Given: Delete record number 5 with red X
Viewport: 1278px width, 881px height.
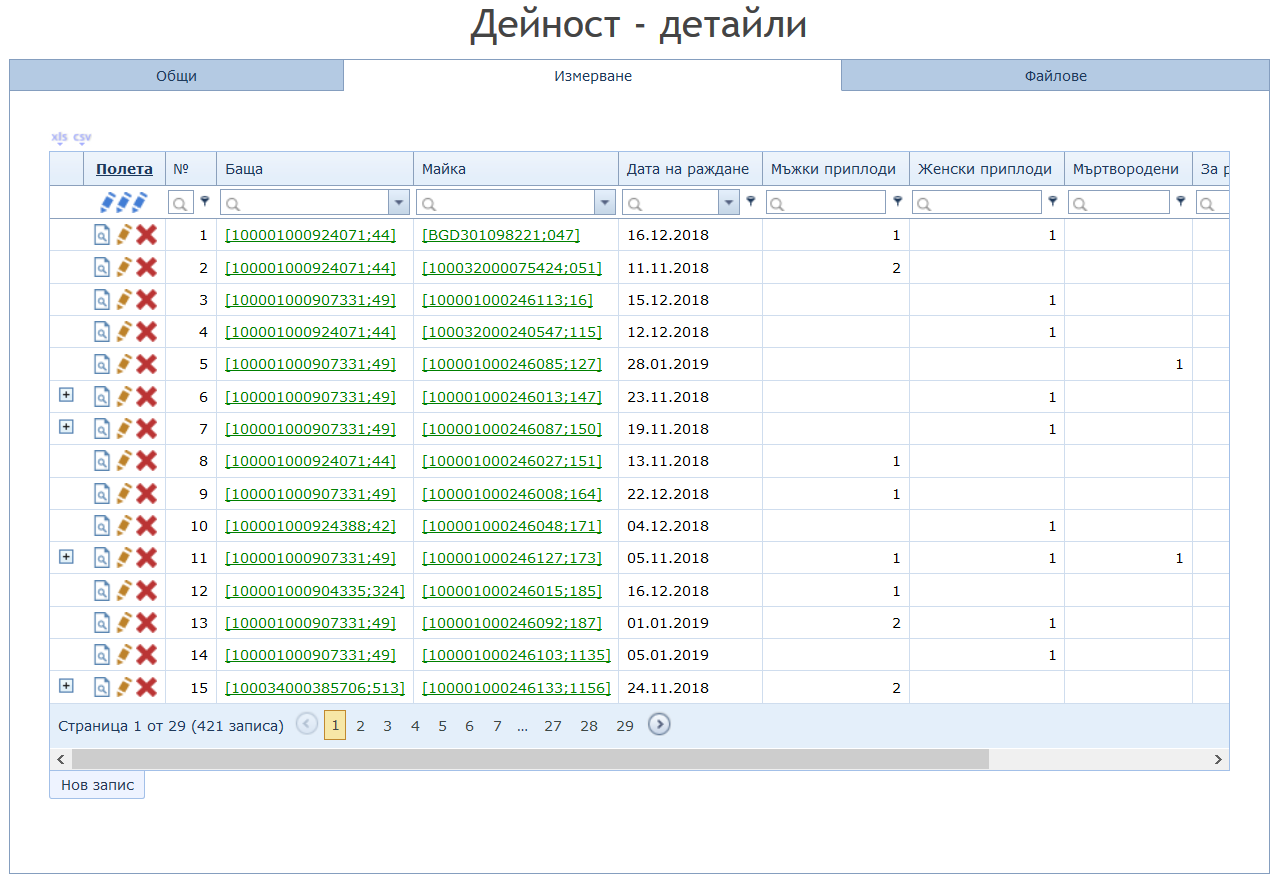Looking at the screenshot, I should tap(147, 365).
